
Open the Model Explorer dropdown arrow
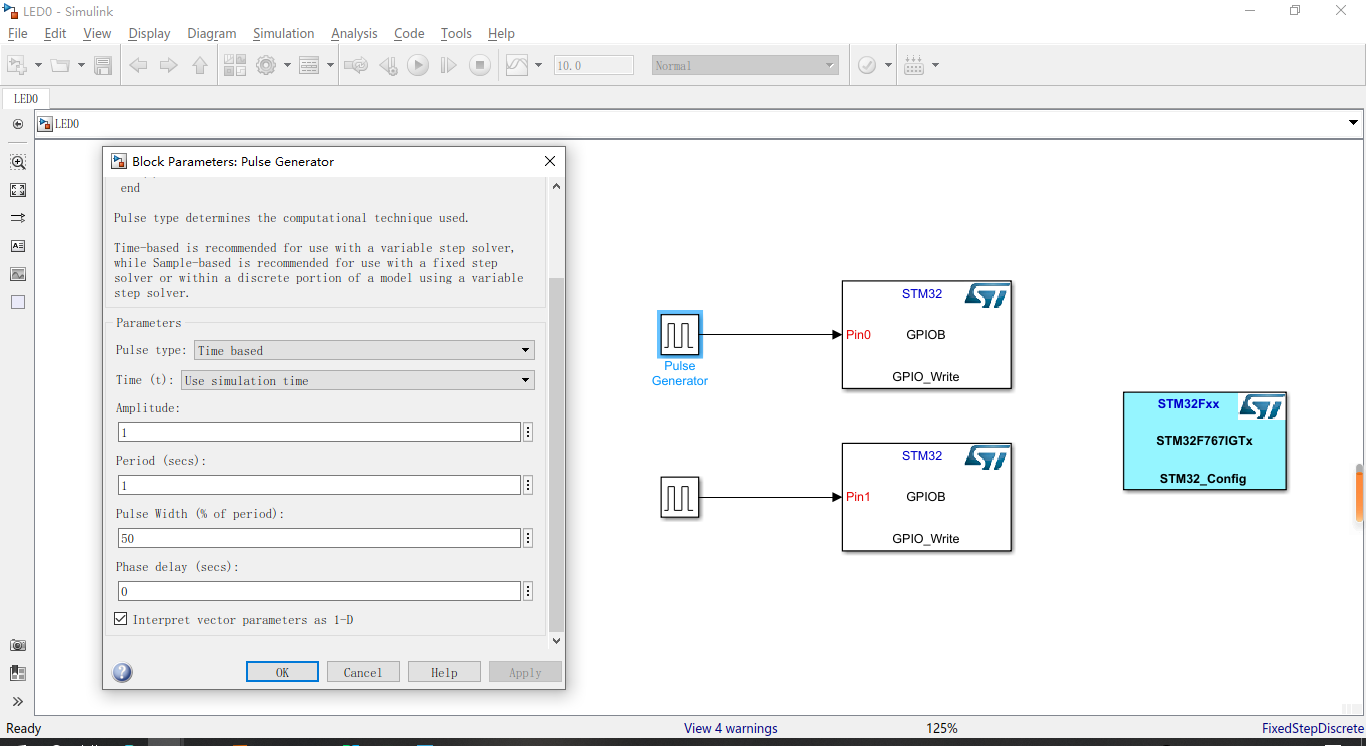point(330,65)
